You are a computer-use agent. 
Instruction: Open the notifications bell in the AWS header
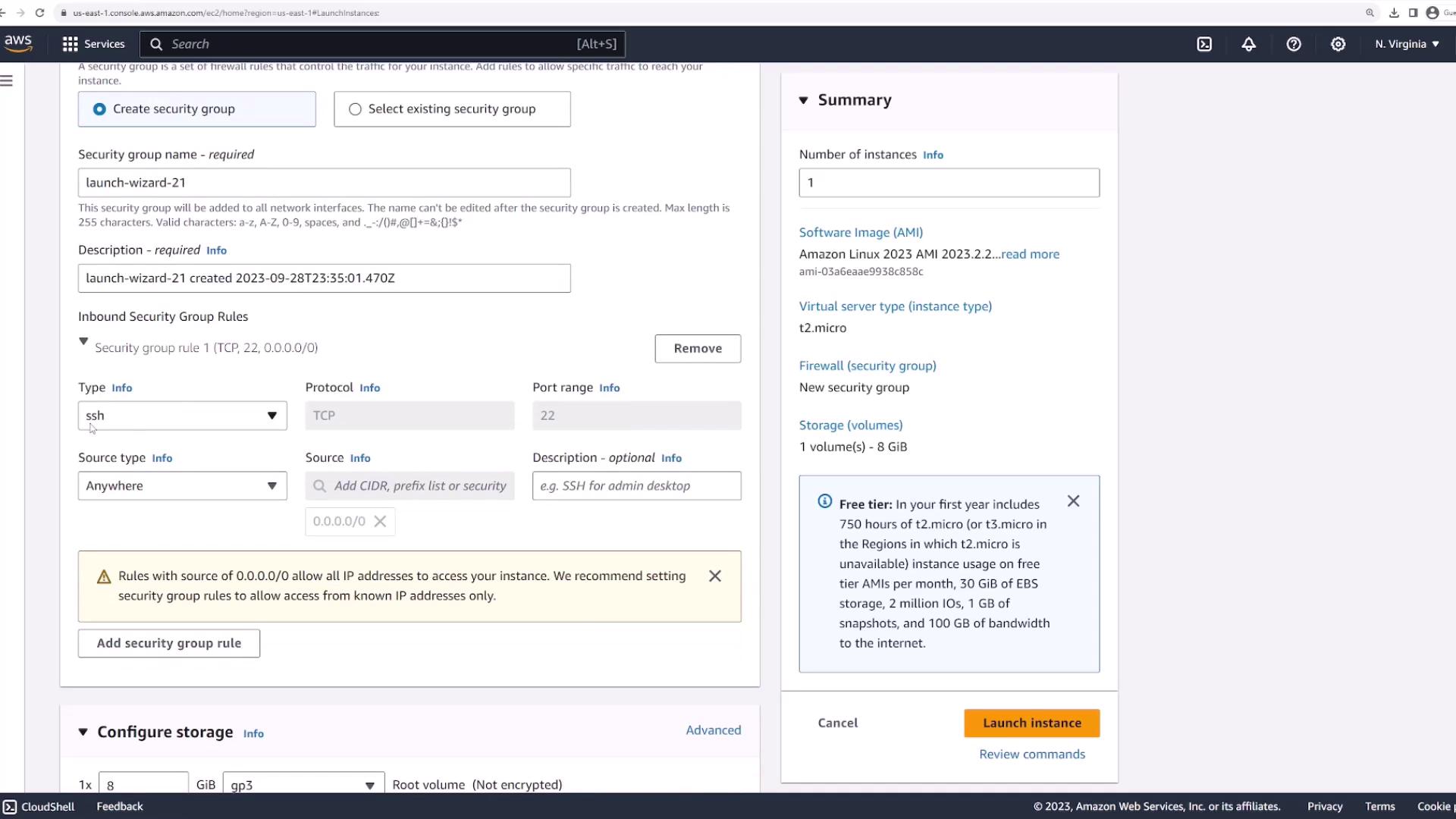[x=1248, y=44]
